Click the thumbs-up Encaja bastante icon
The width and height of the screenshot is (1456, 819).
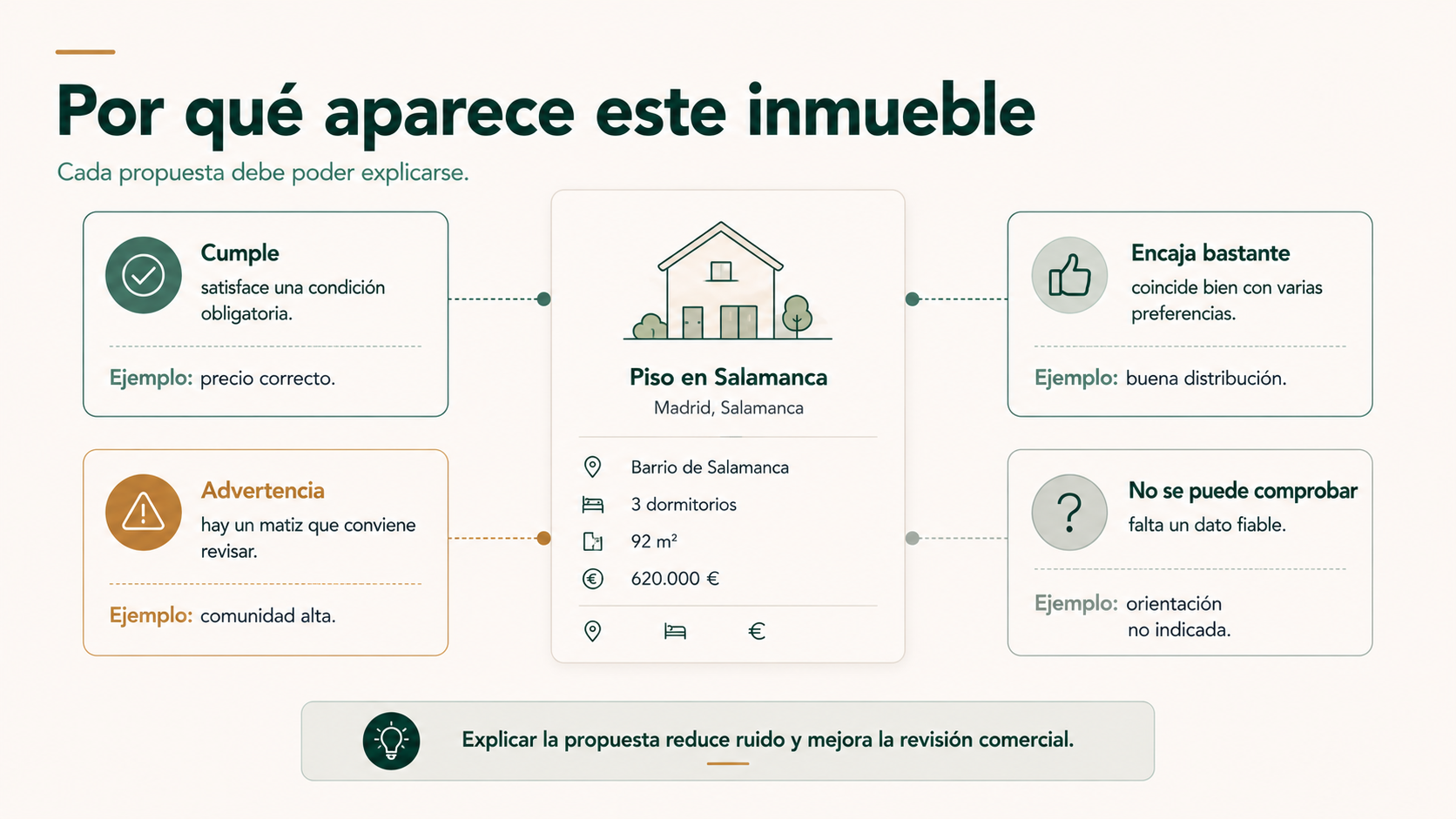[x=1069, y=275]
